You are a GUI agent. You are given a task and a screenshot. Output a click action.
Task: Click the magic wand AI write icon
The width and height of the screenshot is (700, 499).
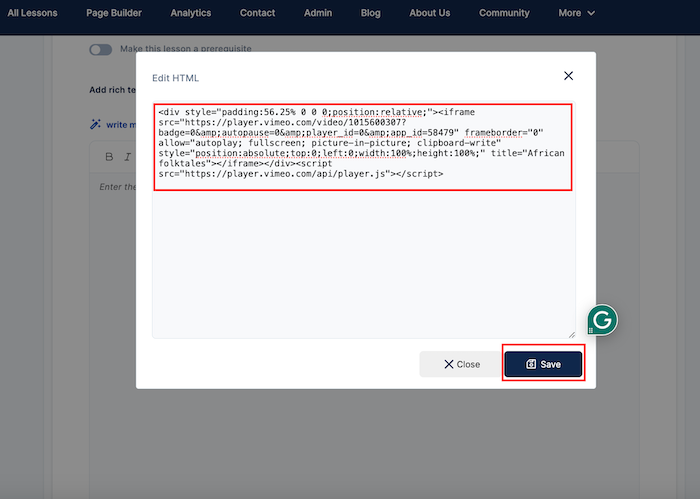click(95, 124)
